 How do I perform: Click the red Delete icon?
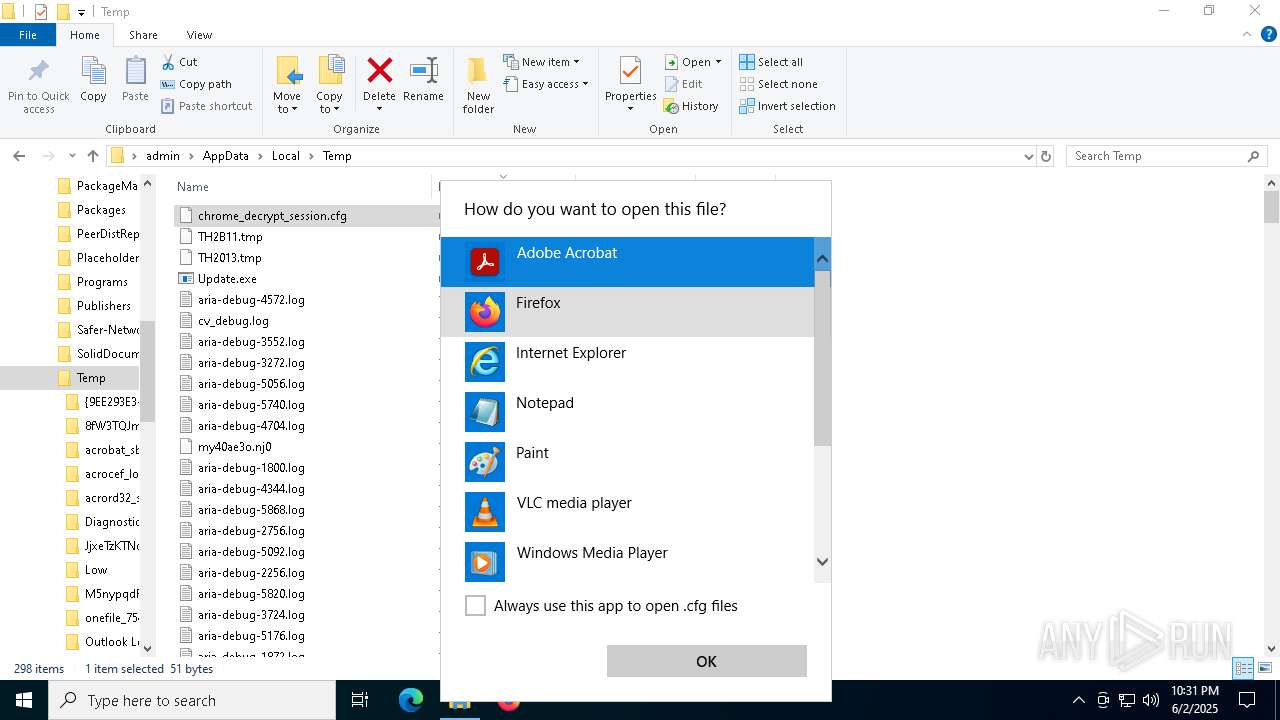pos(379,71)
